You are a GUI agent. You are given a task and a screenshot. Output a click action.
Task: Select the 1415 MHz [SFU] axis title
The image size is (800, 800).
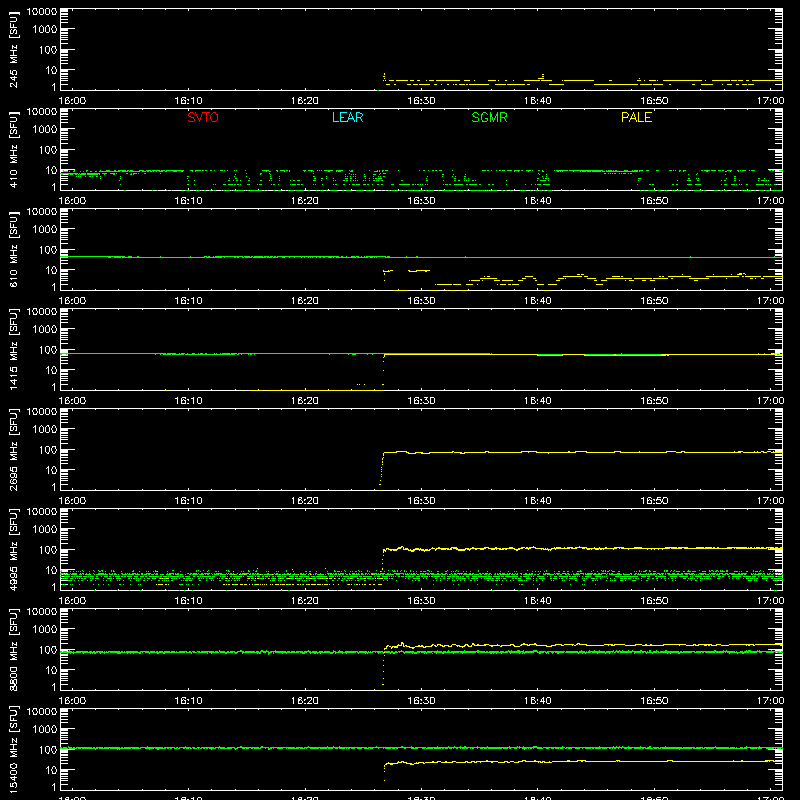pos(14,350)
